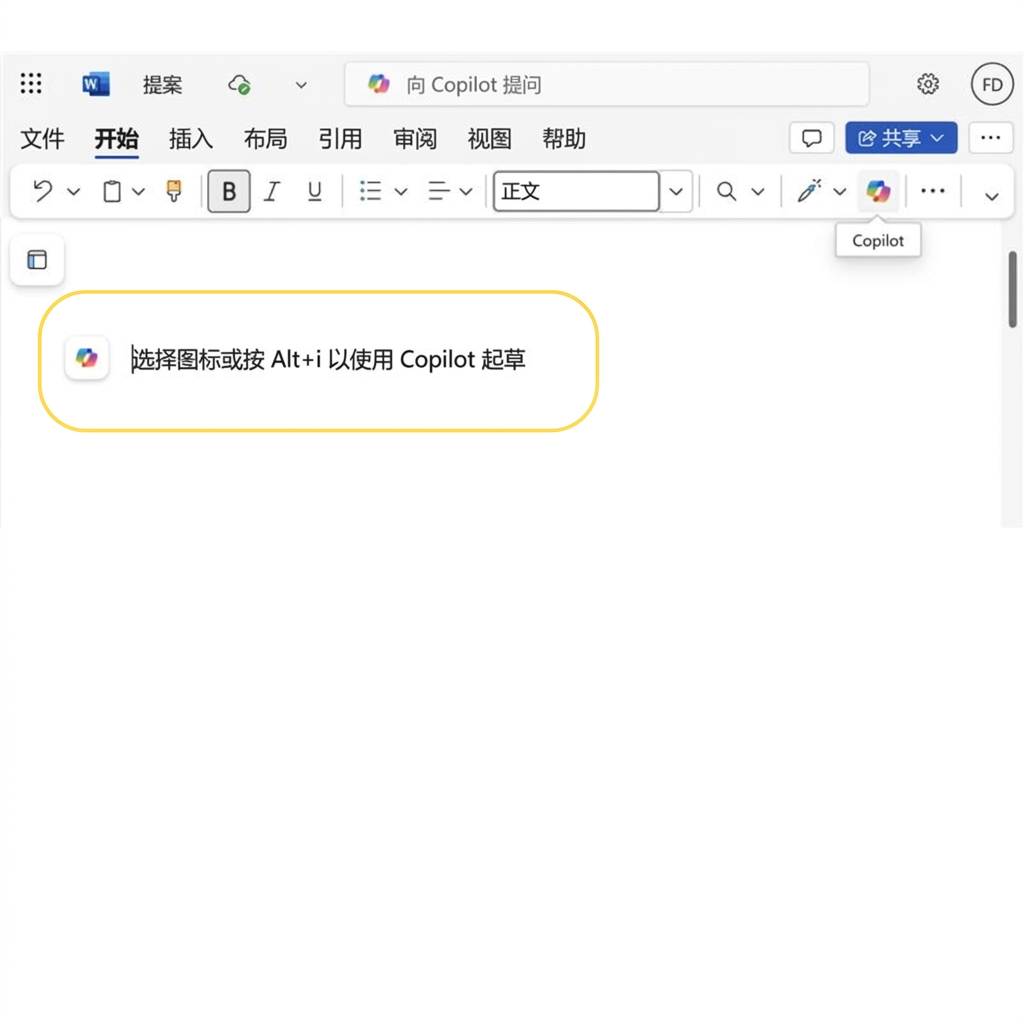
Task: Switch to the 帮助 tab
Action: [564, 138]
